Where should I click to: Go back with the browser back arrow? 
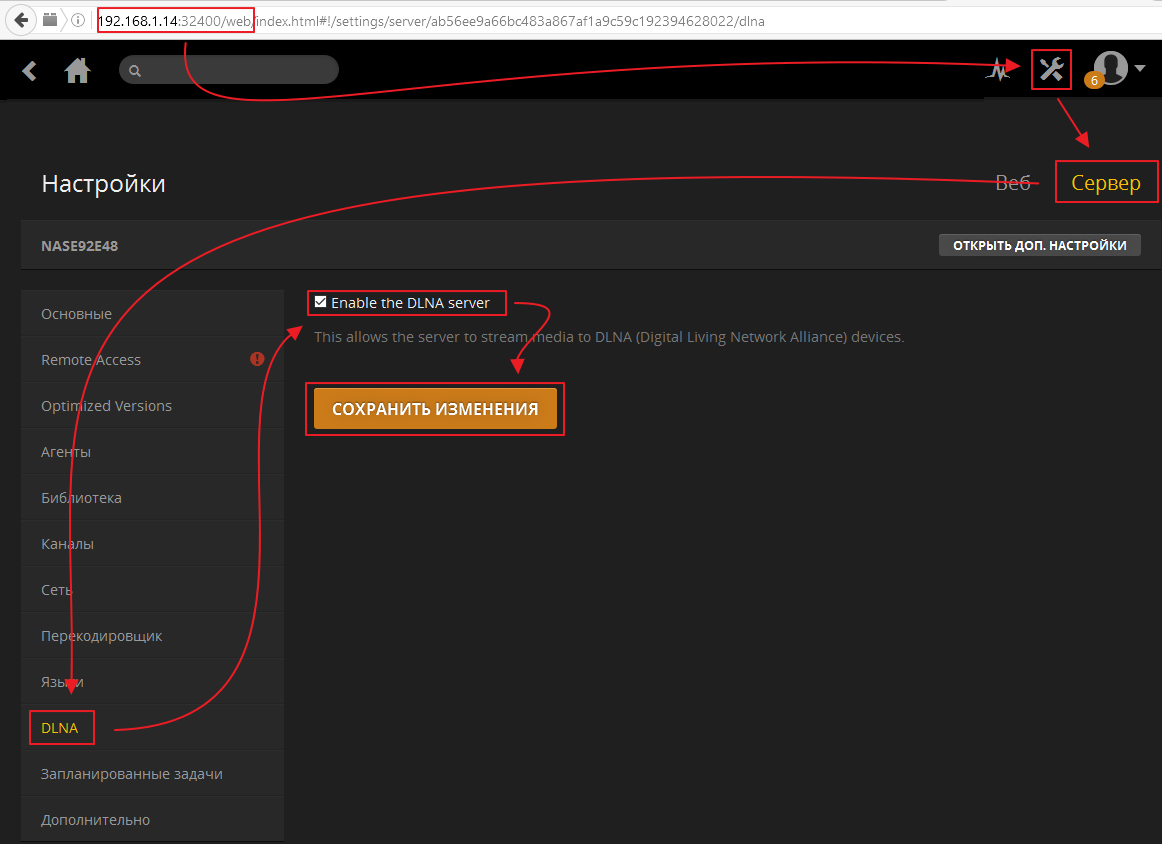(x=21, y=20)
